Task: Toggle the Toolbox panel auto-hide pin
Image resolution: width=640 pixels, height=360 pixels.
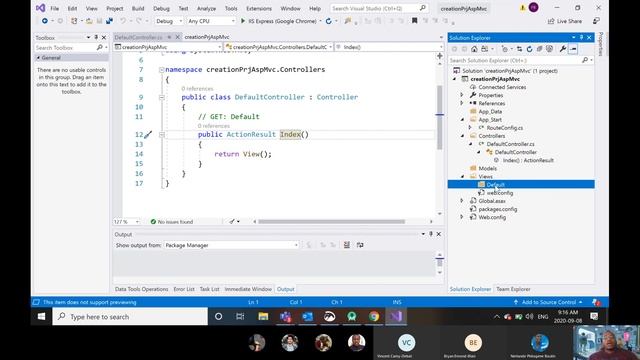Action: pos(96,38)
